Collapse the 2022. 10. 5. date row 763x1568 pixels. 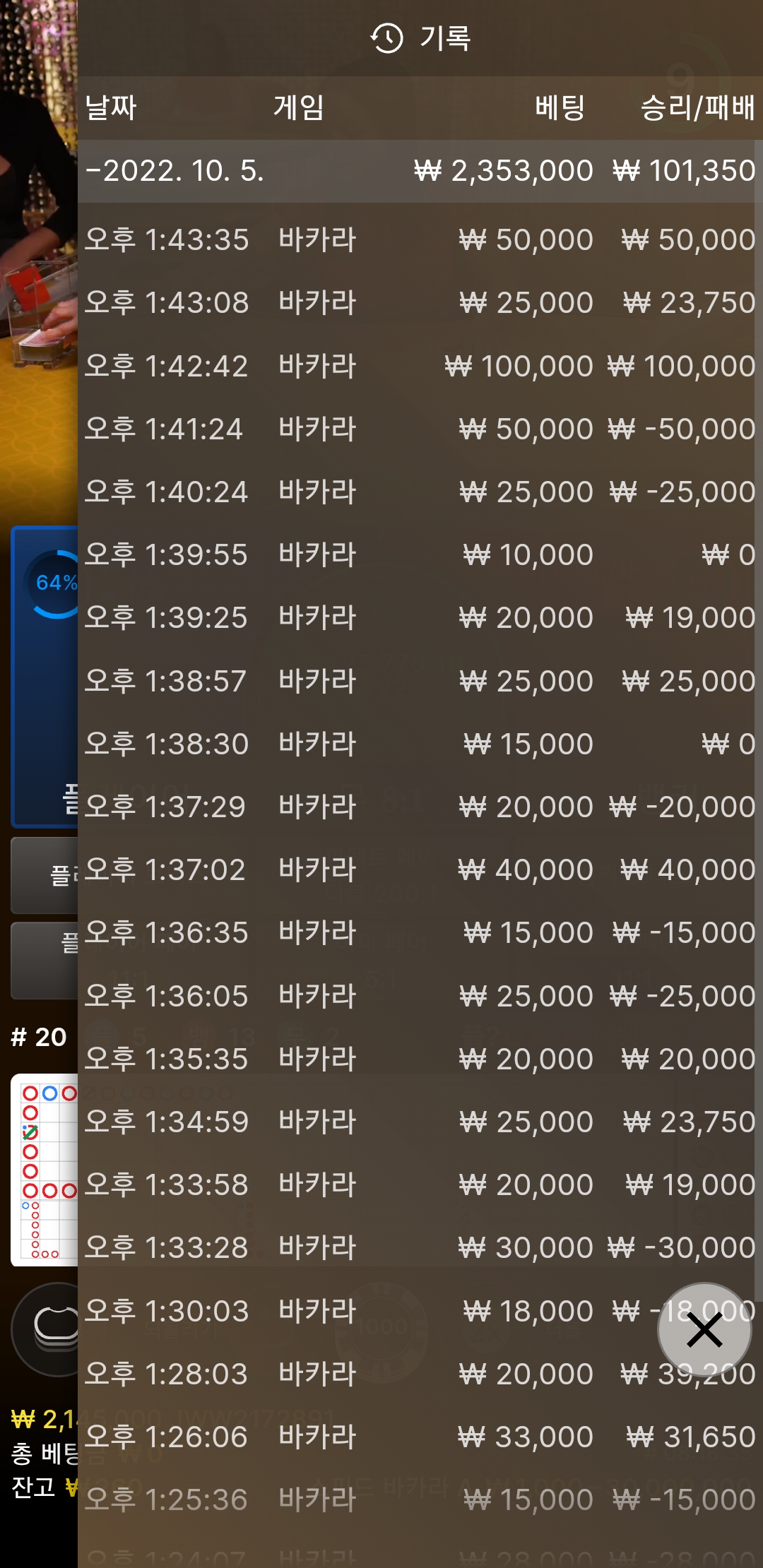click(x=420, y=171)
